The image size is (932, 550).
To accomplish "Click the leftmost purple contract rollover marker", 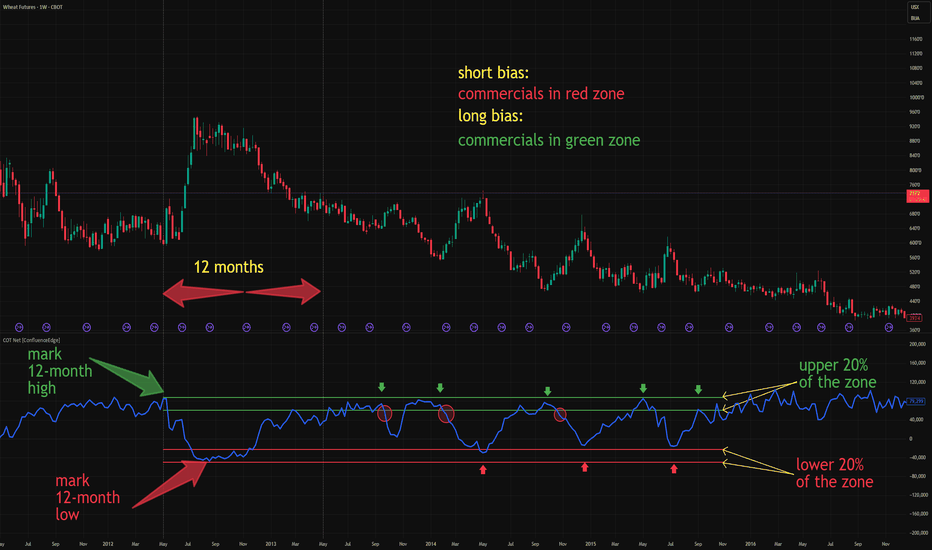I will [19, 327].
